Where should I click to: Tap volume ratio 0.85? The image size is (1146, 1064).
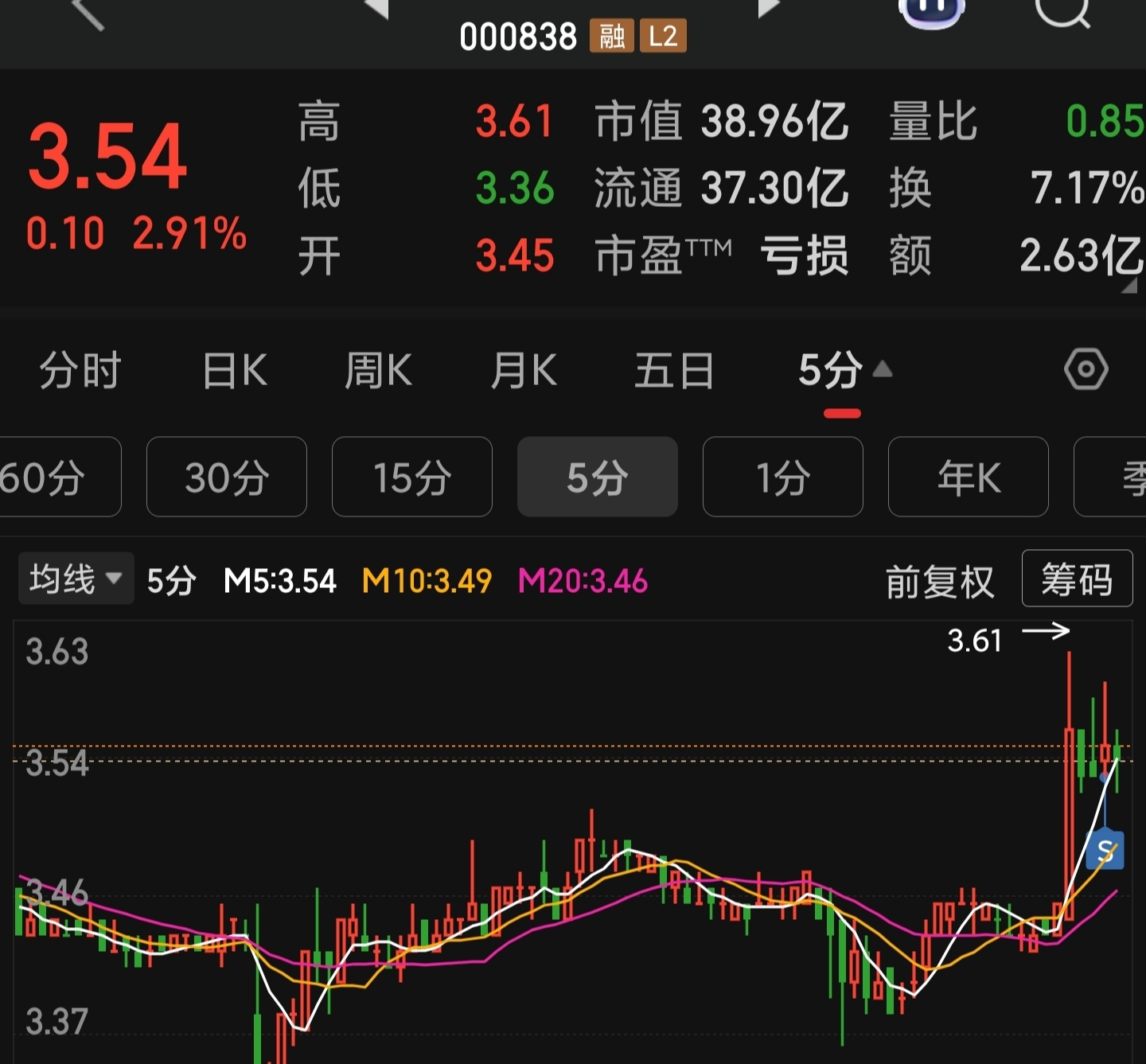1105,122
